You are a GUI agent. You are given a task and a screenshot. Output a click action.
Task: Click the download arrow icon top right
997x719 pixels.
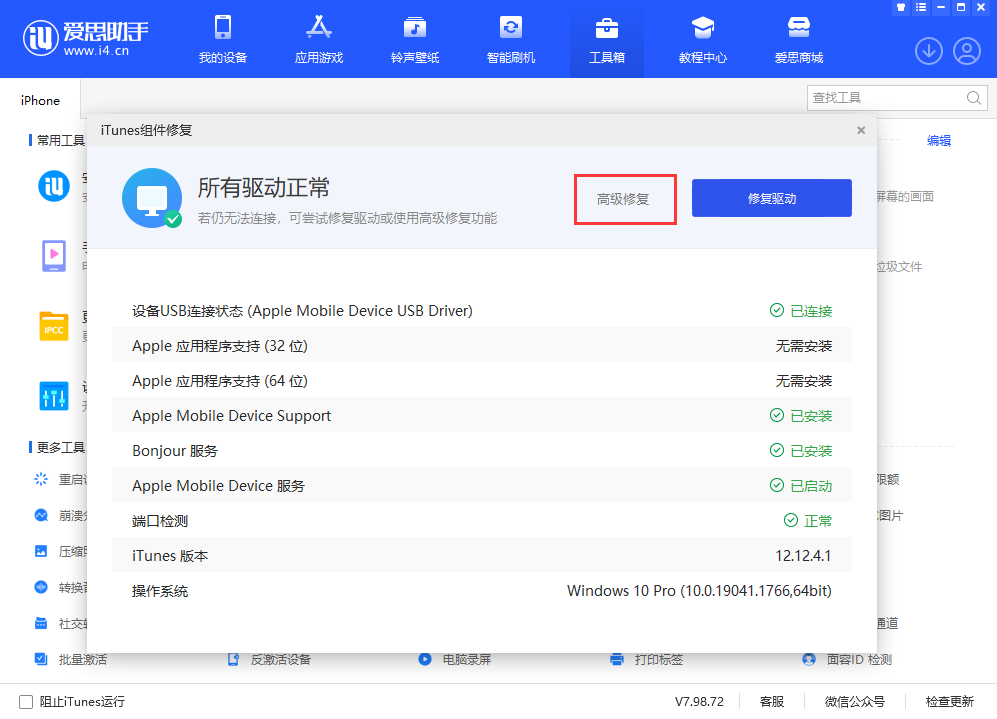[x=928, y=50]
